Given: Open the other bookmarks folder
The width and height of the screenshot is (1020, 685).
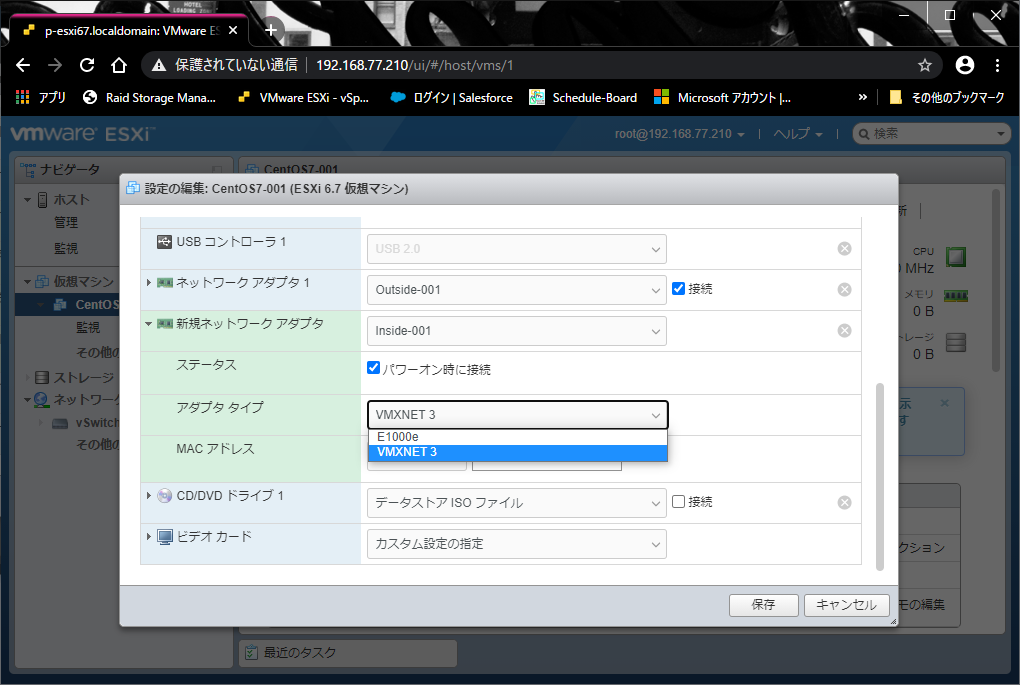Looking at the screenshot, I should 946,98.
